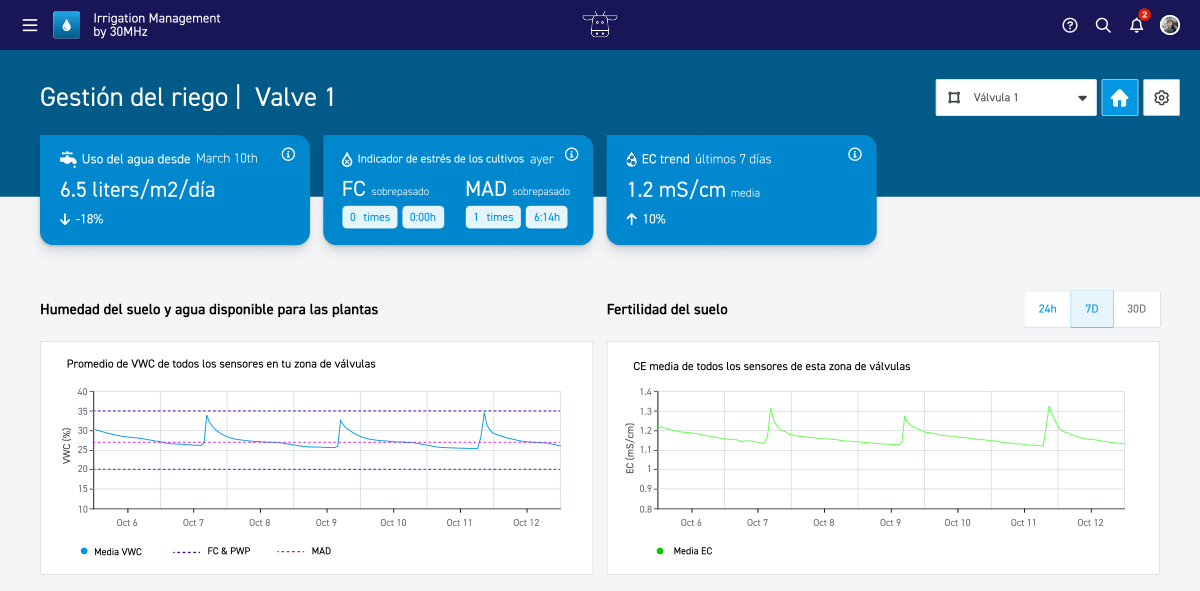Image resolution: width=1200 pixels, height=591 pixels.
Task: Open the Válvula 1 dropdown
Action: (1016, 97)
